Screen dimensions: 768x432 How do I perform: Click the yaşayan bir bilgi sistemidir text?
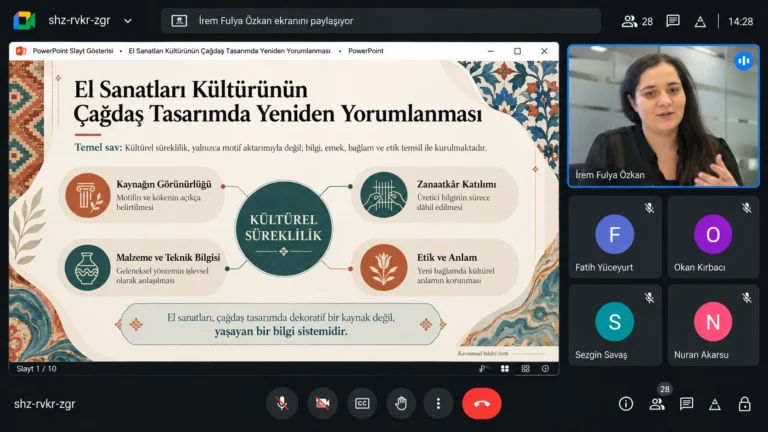pyautogui.click(x=281, y=332)
